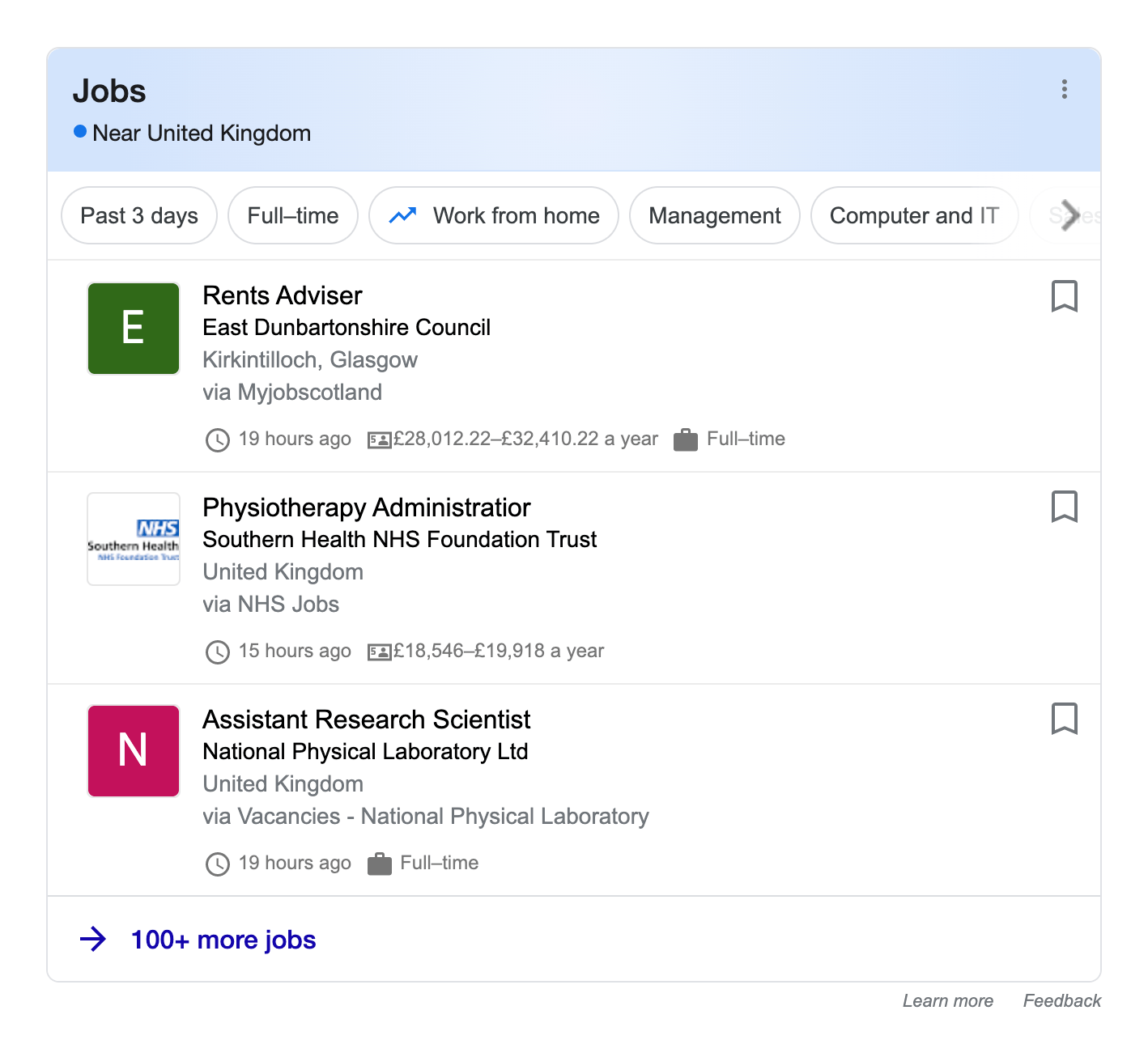This screenshot has height=1057, width=1148.
Task: Open the Physiotherapy Administrator job posting
Action: point(366,507)
